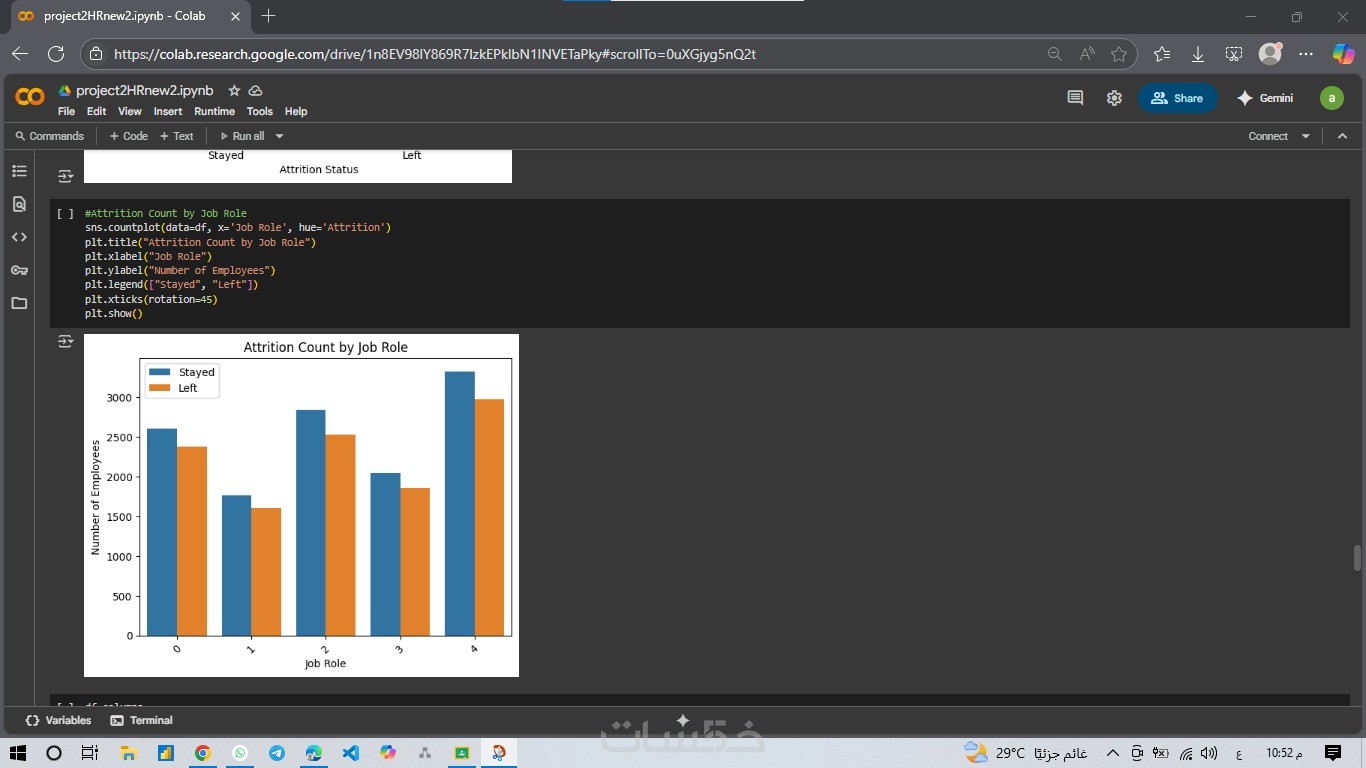Open browser Downloads icon
The width and height of the screenshot is (1366, 768).
(x=1198, y=54)
